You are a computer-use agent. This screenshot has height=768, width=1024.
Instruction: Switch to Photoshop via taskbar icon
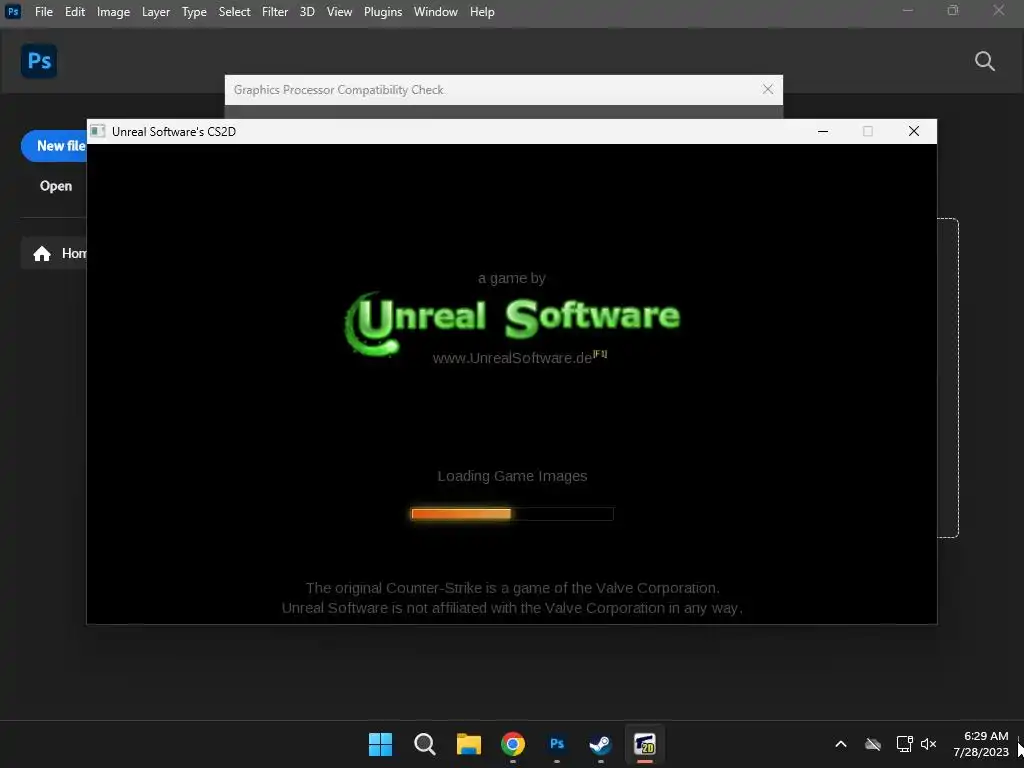click(x=556, y=744)
